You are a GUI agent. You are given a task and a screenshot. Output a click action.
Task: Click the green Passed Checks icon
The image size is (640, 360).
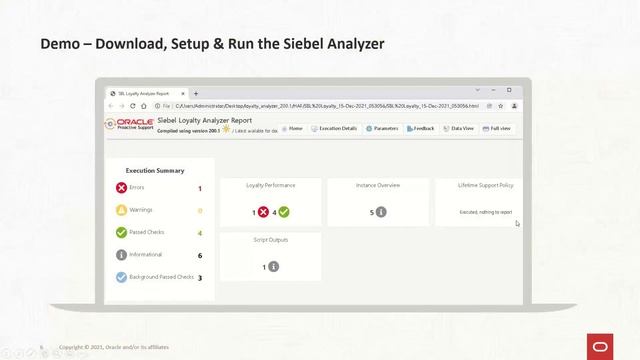121,232
